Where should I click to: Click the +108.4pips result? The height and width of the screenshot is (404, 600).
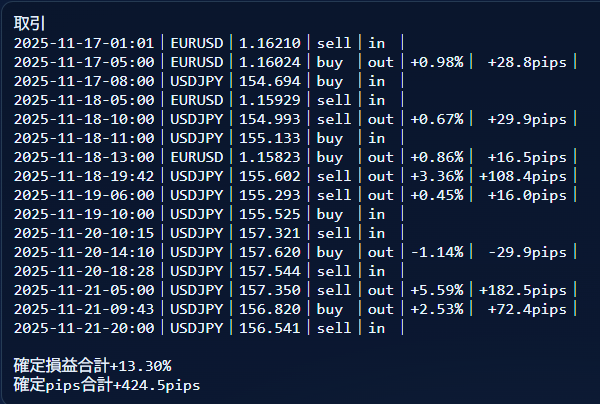click(524, 176)
